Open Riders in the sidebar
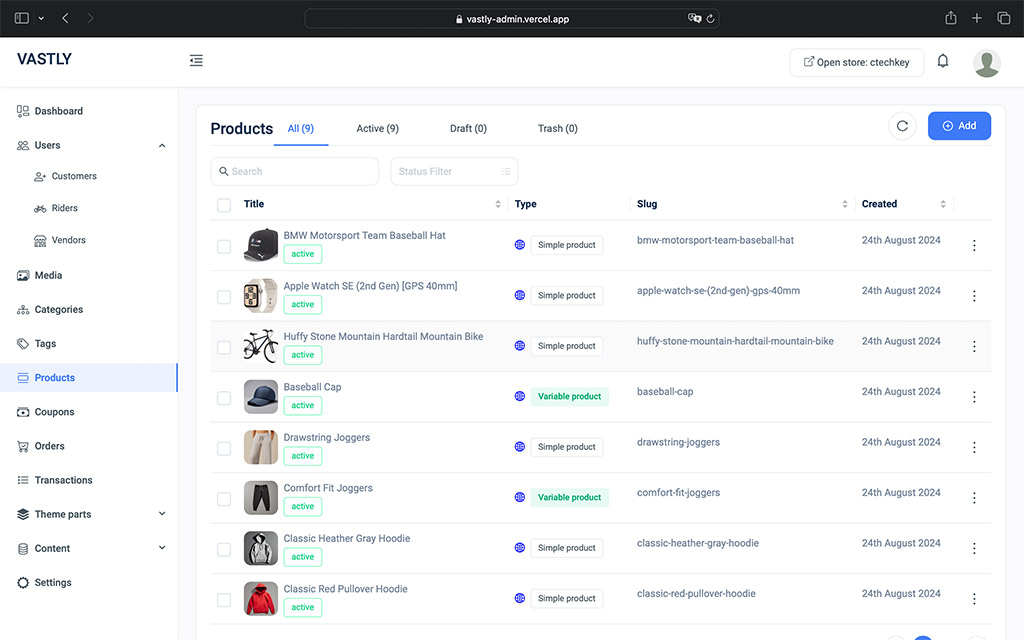1024x640 pixels. pyautogui.click(x=64, y=208)
